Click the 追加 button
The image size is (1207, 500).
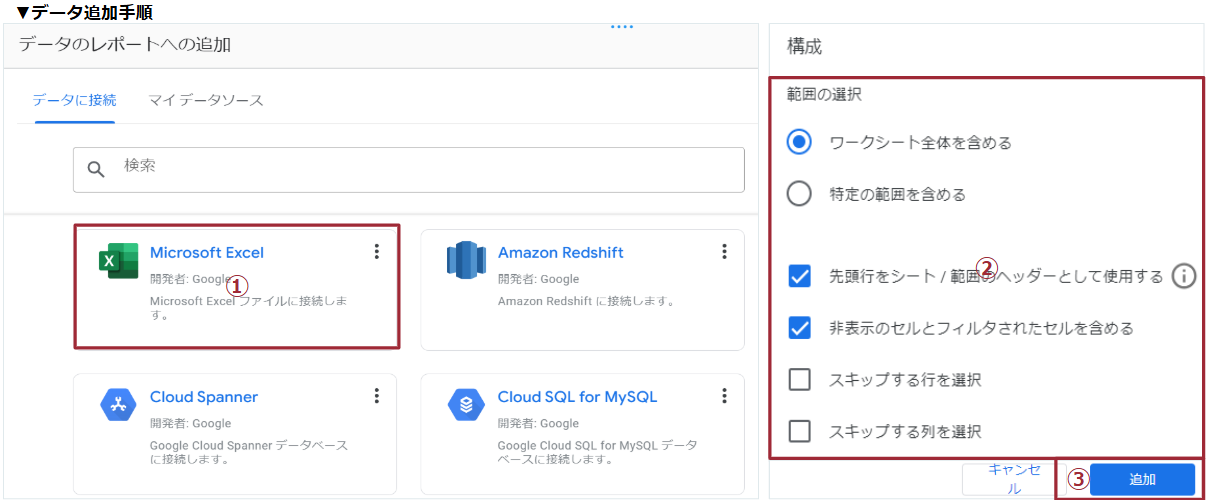[1142, 479]
